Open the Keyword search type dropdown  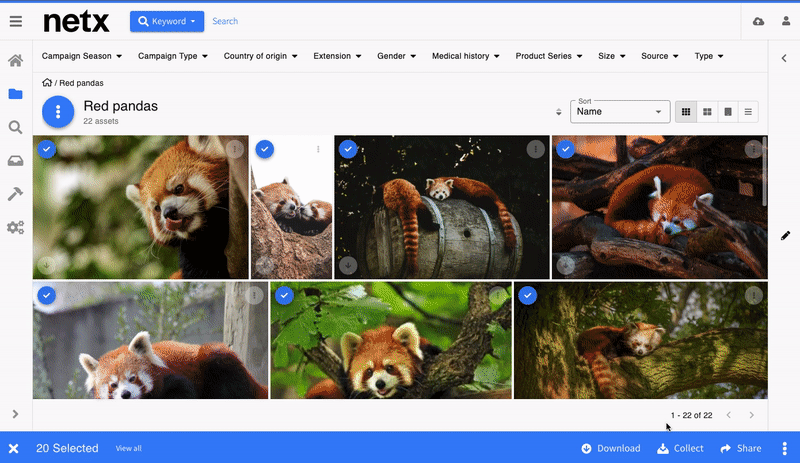[167, 21]
